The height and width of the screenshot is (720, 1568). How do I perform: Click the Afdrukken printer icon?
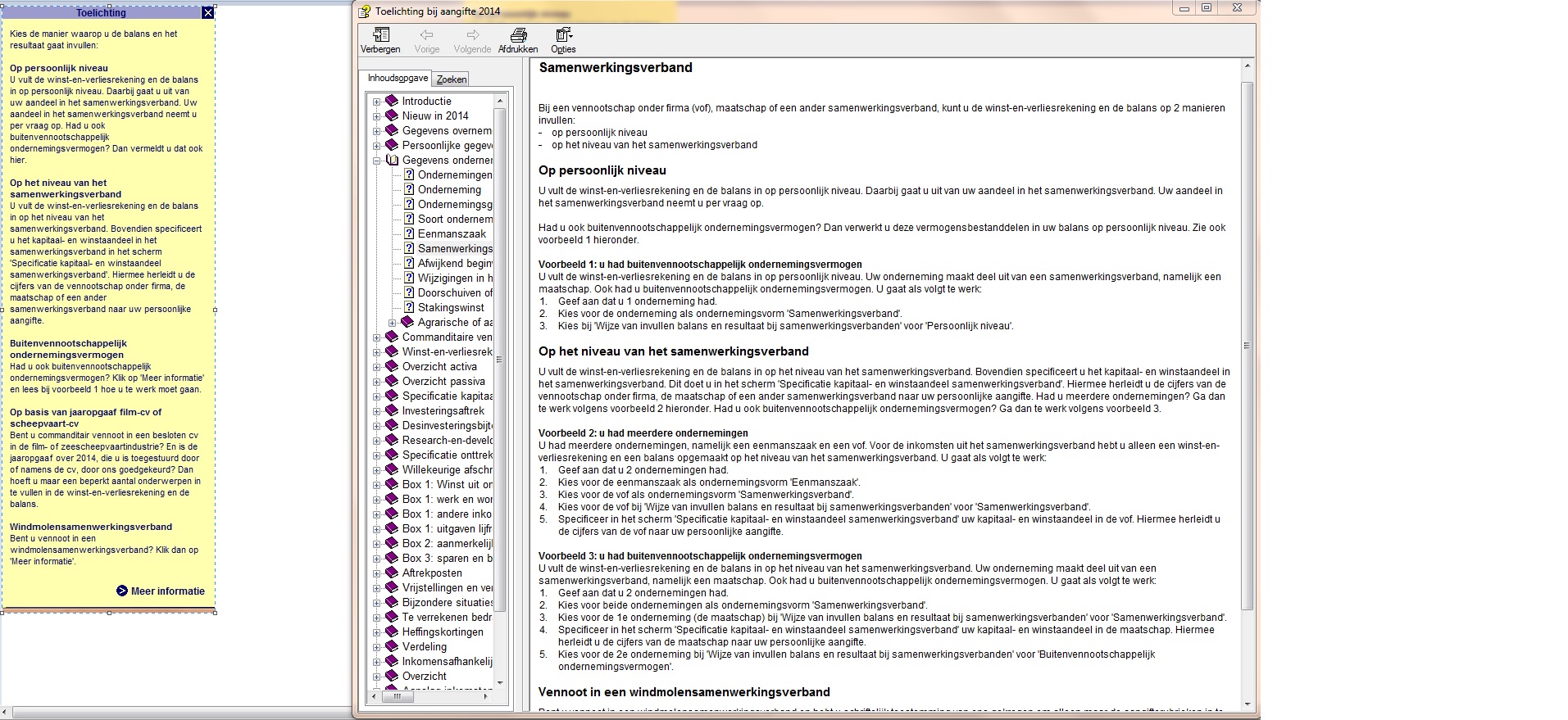coord(518,34)
